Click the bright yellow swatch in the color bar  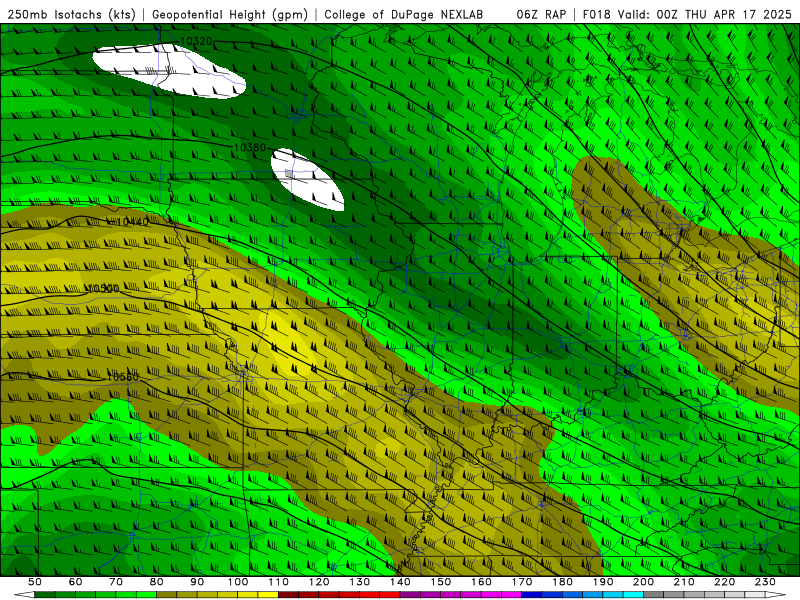pyautogui.click(x=268, y=595)
